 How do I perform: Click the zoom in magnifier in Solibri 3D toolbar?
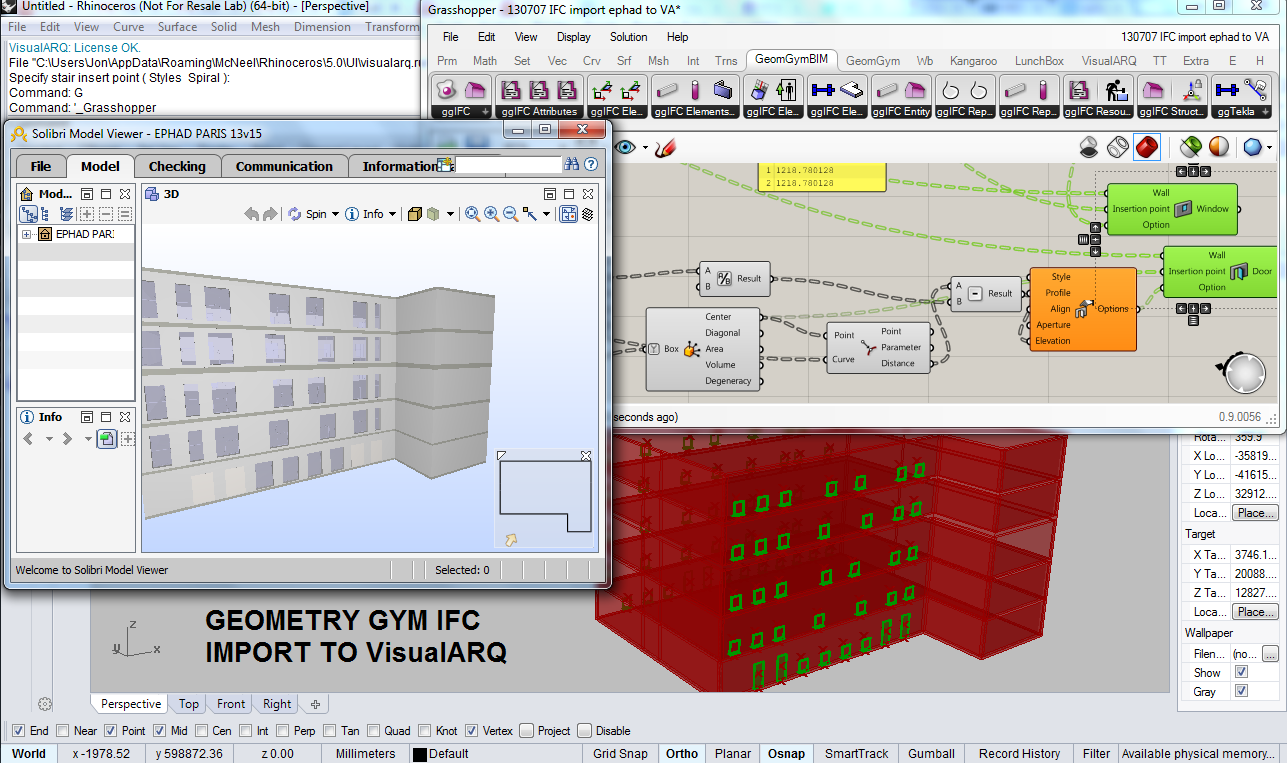[x=491, y=214]
